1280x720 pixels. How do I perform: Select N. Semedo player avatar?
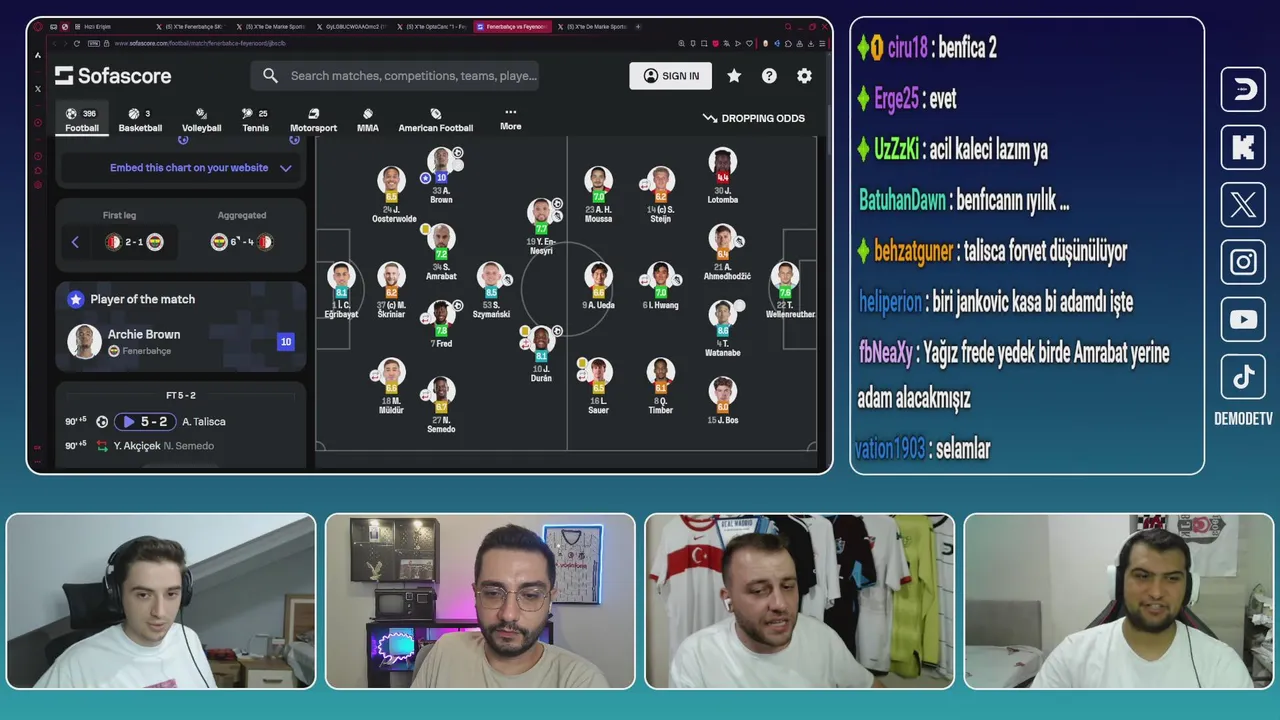click(441, 392)
